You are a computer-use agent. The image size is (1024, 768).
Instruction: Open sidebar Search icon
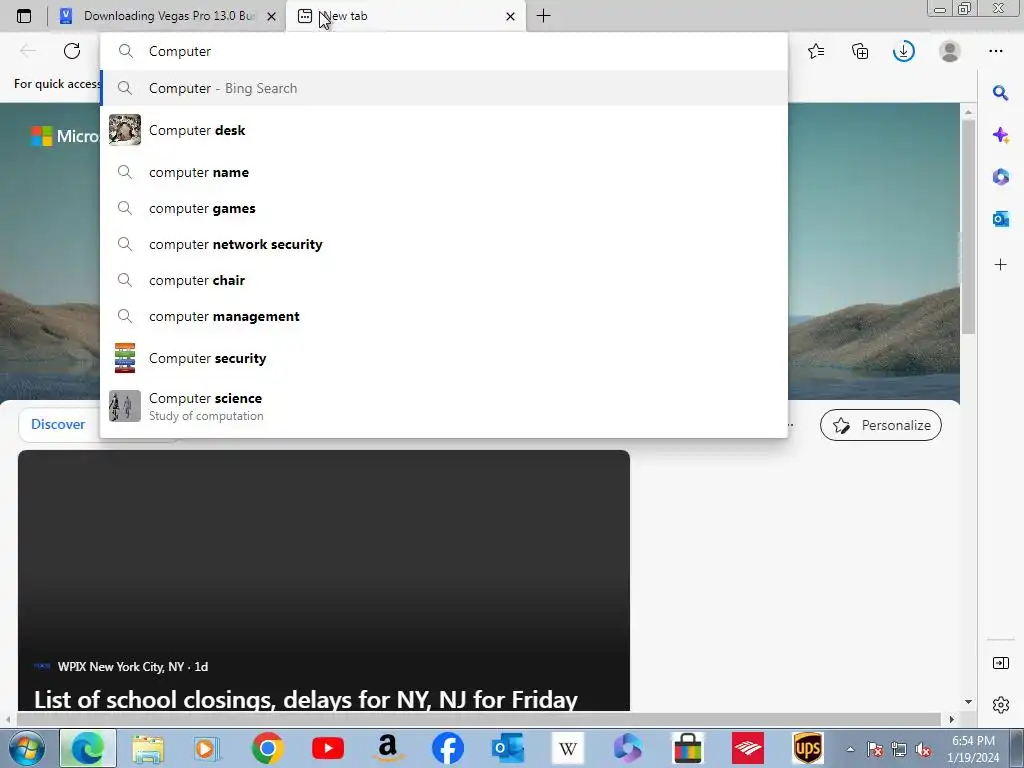coord(1000,93)
